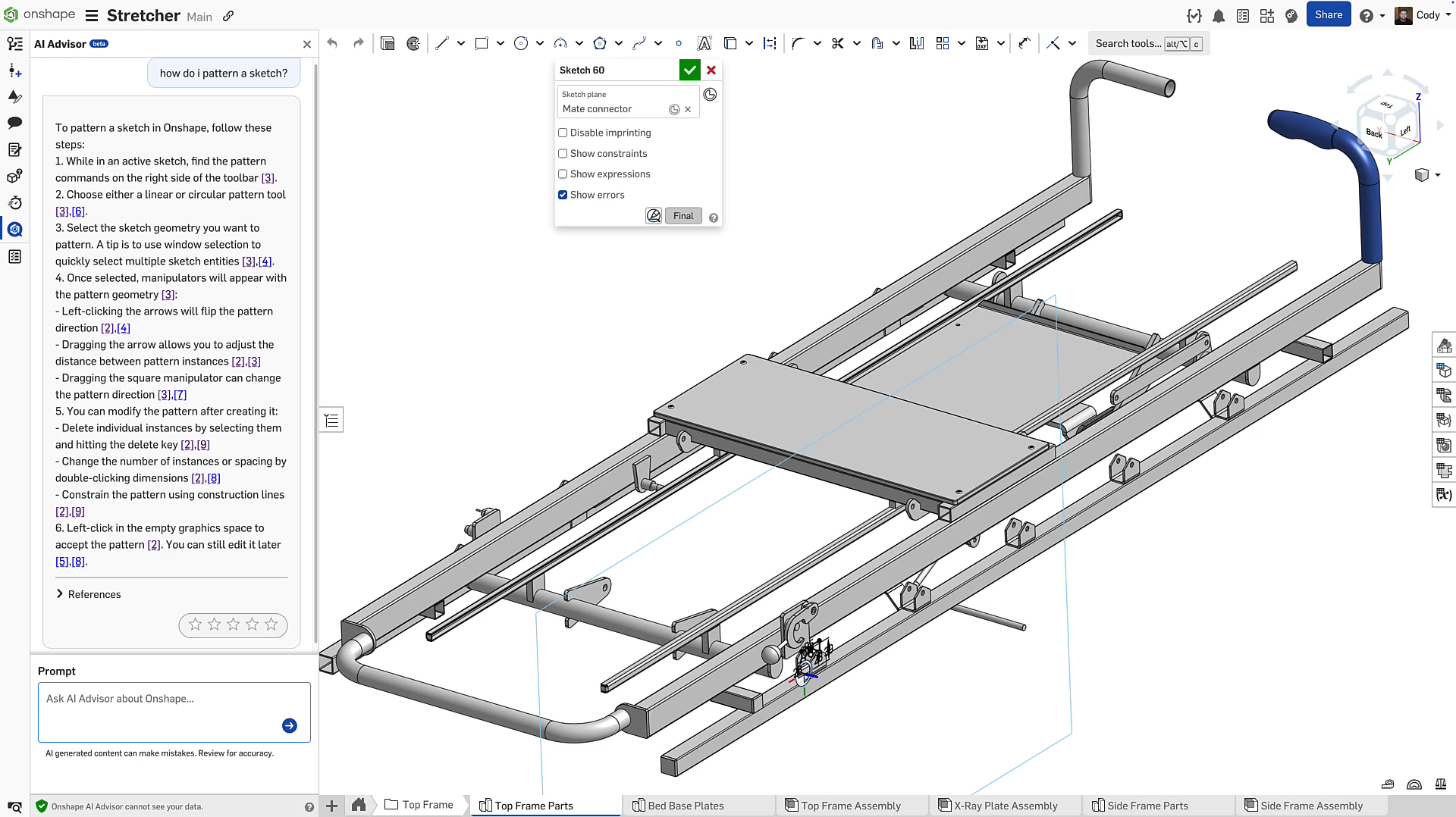The image size is (1456, 817).
Task: Click the Sketch fillet tool
Action: point(798,44)
